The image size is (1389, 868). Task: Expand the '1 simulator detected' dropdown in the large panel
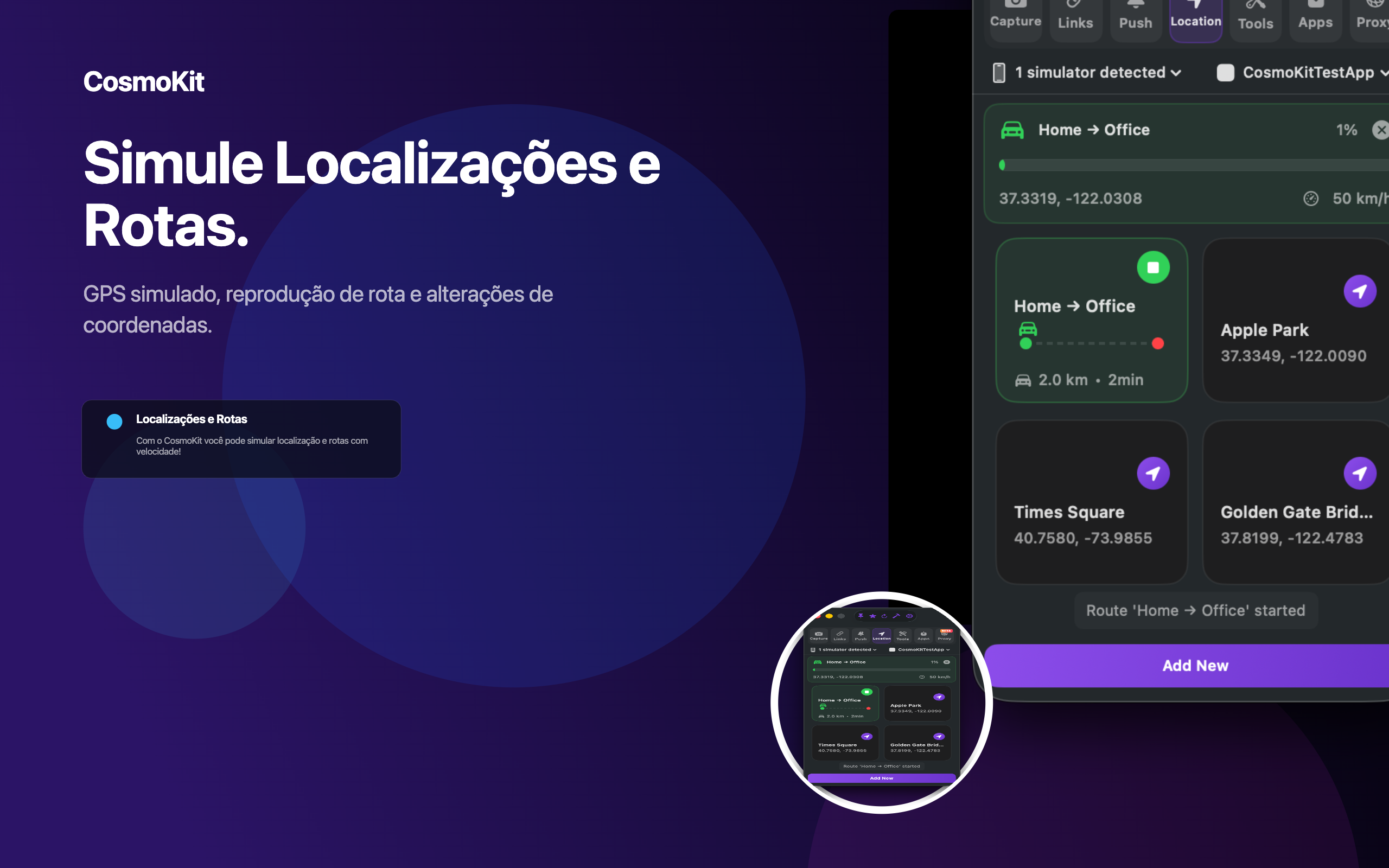click(1098, 73)
